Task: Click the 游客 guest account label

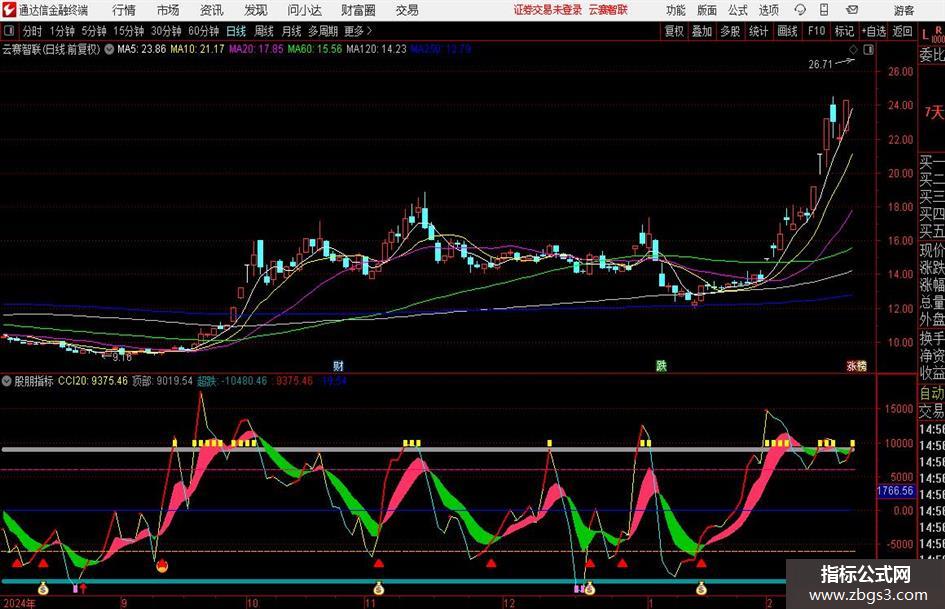Action: tap(904, 10)
